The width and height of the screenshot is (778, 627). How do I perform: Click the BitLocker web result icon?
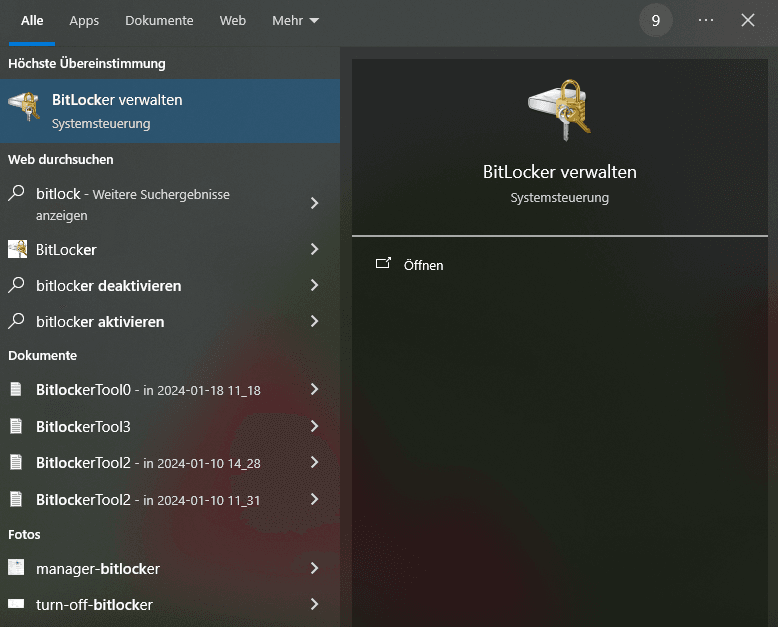(x=17, y=249)
